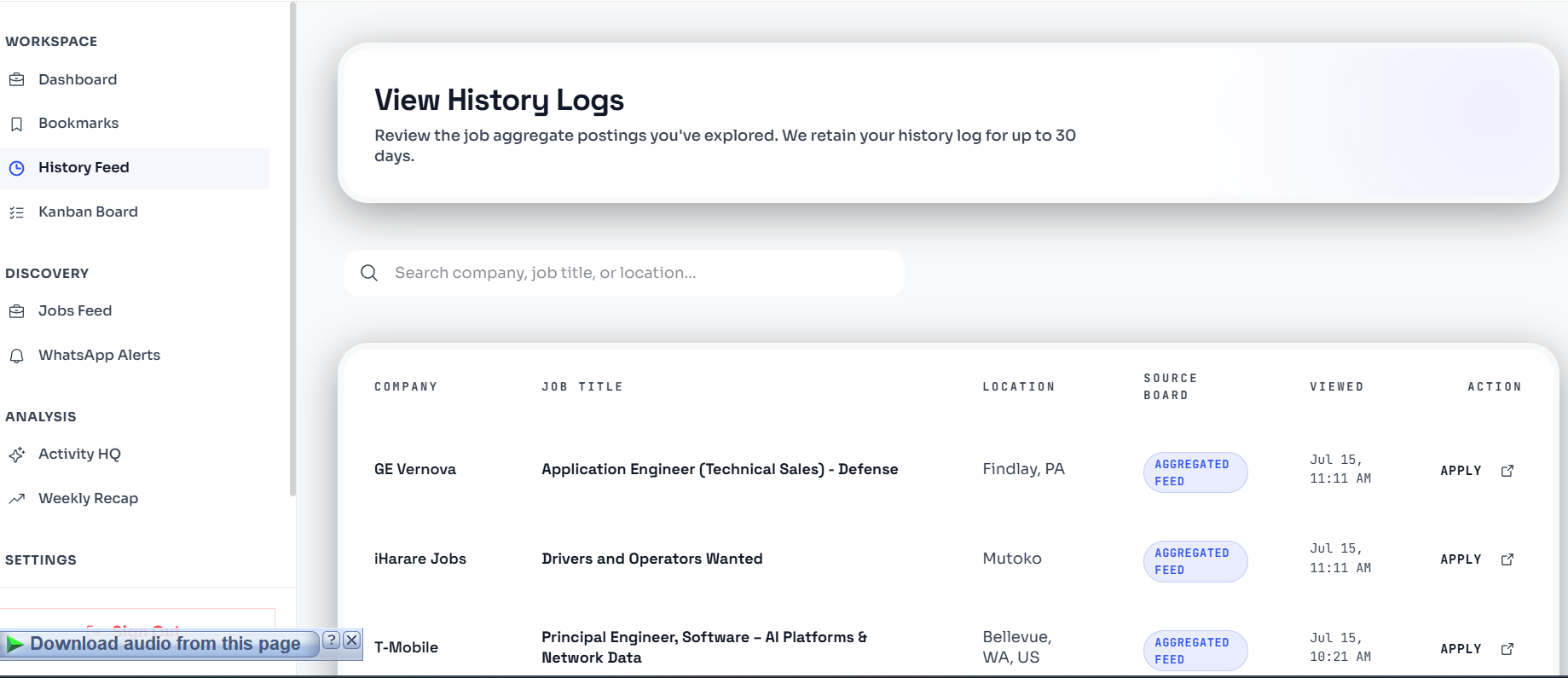Image resolution: width=1568 pixels, height=678 pixels.
Task: Select History Feed in sidebar
Action: (x=135, y=168)
